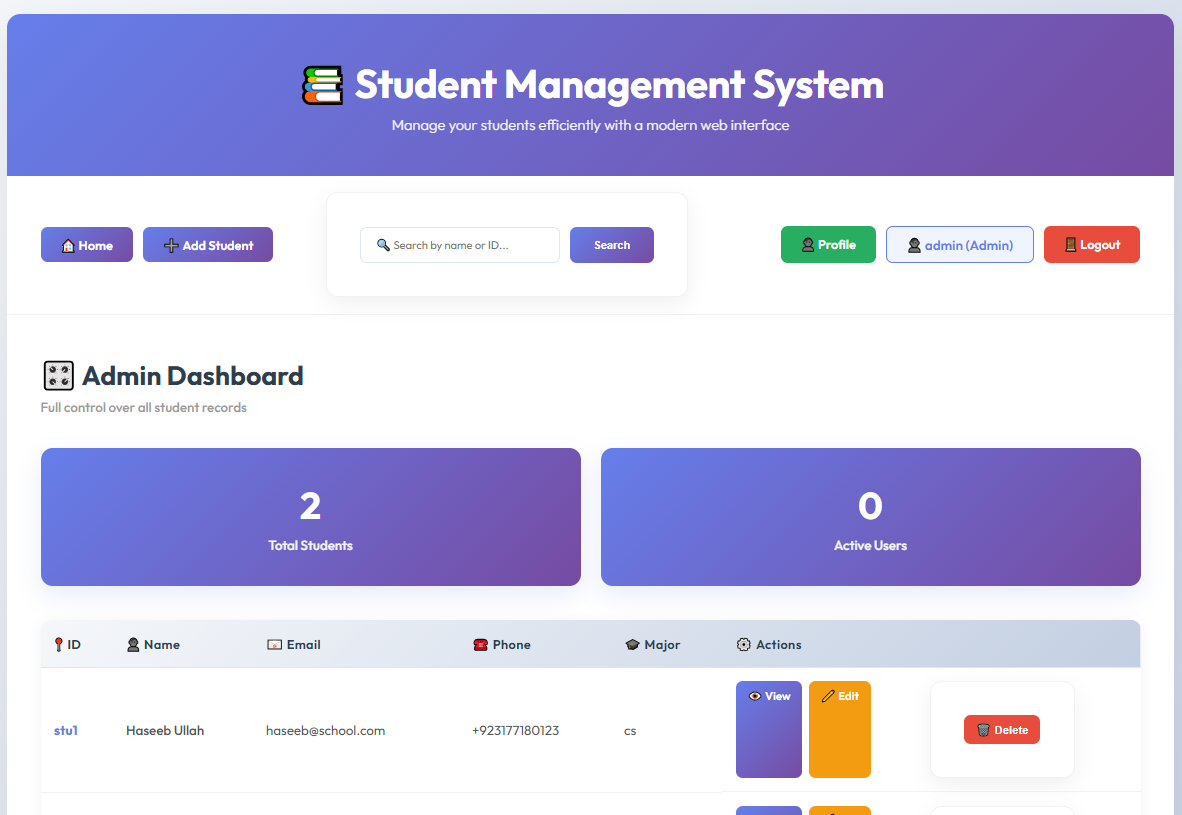Image resolution: width=1182 pixels, height=815 pixels.
Task: Open the Add Student form
Action: click(x=207, y=244)
